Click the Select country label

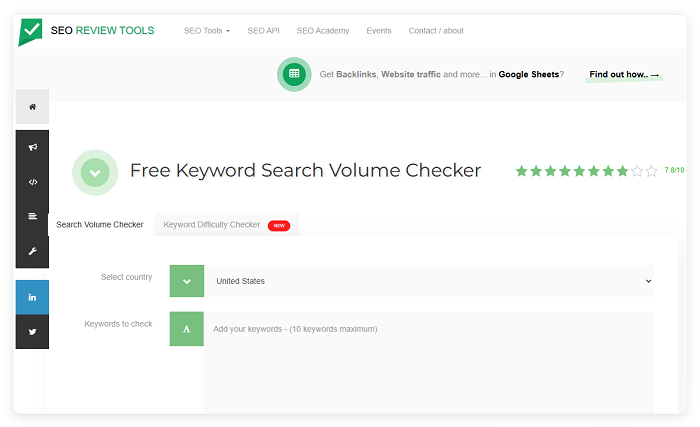point(126,277)
